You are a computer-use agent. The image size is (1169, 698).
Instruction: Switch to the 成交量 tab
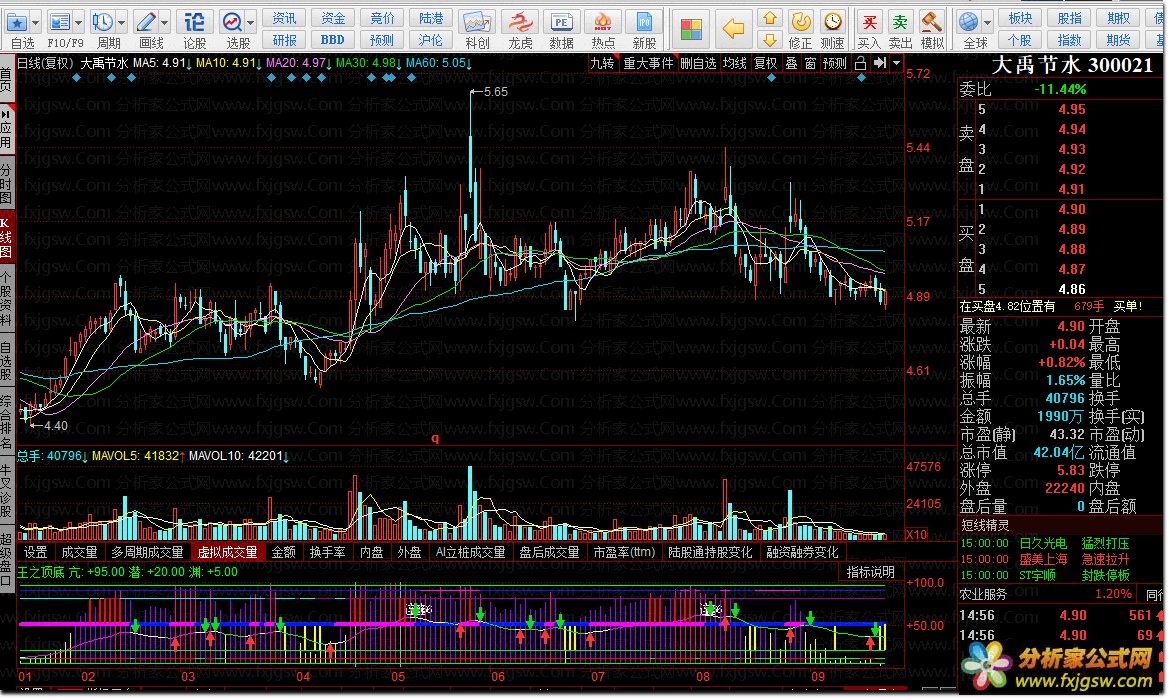coord(79,553)
